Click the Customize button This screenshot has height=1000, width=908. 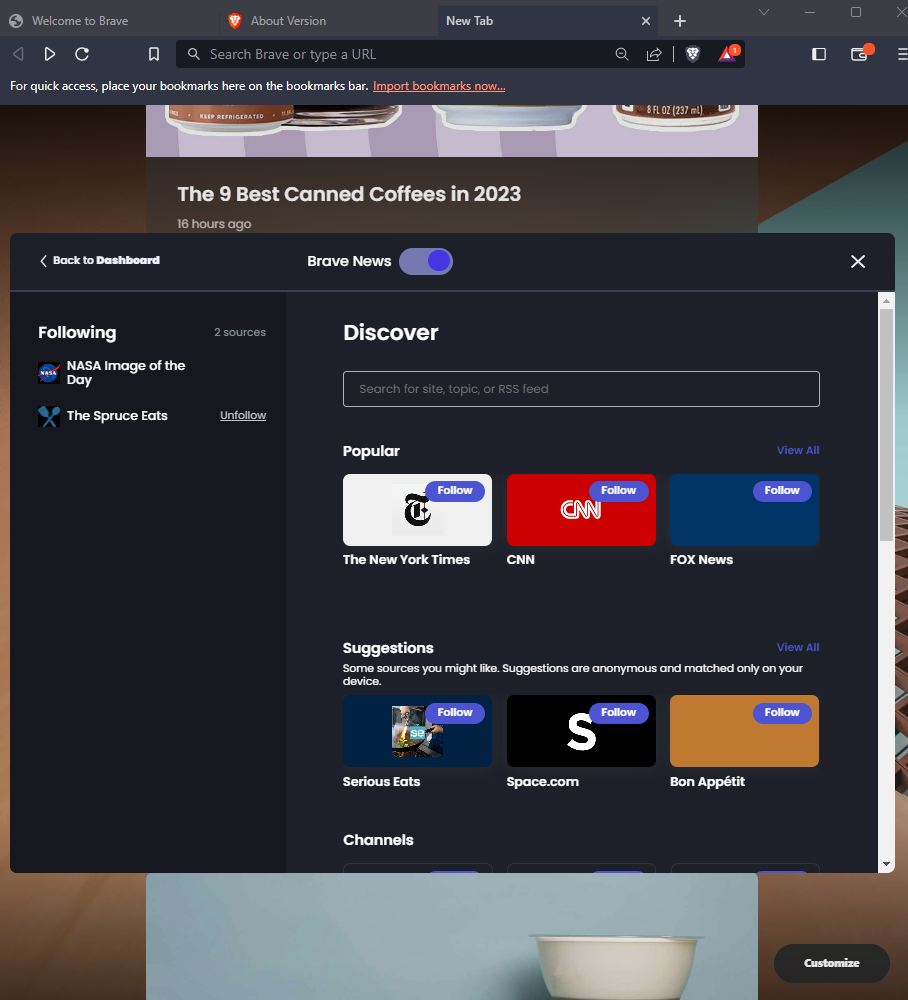[831, 963]
